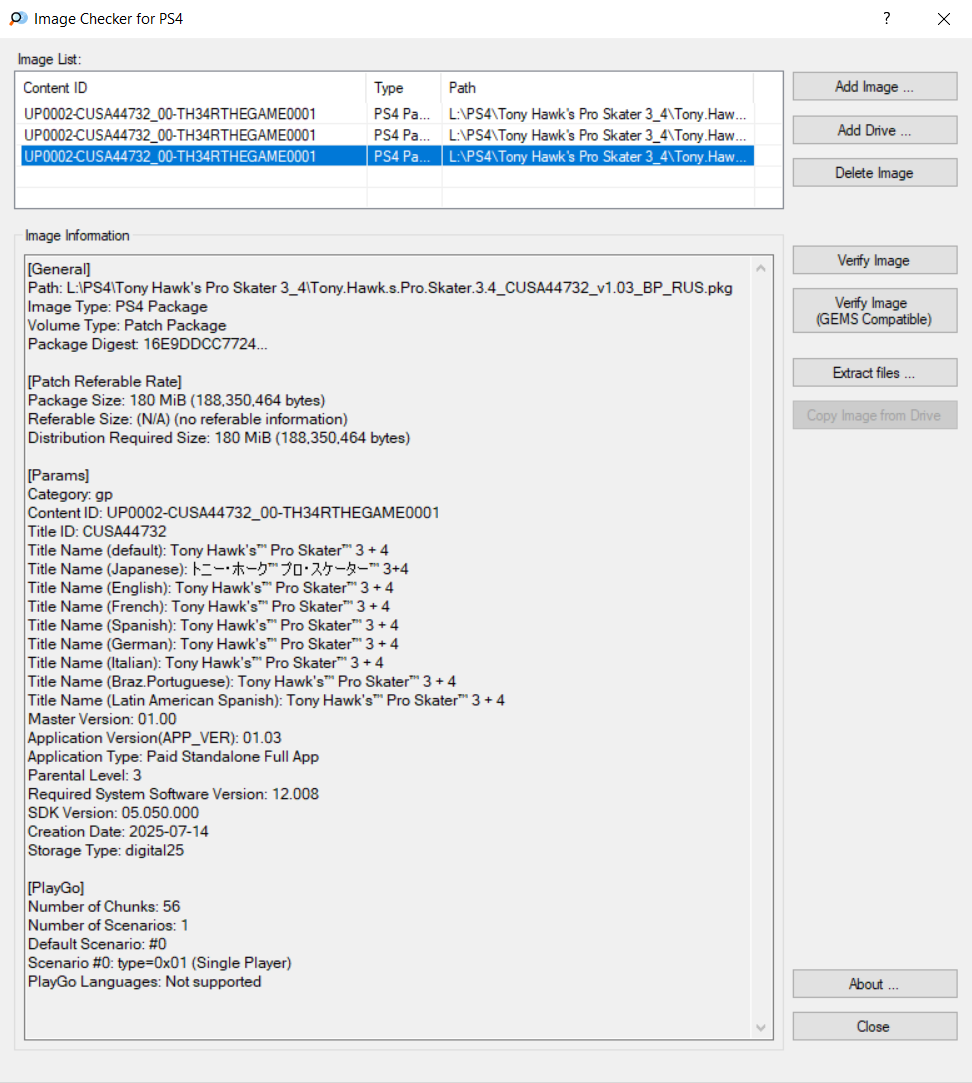Select the highlighted third image list row
Screen dimensions: 972x1083
(x=387, y=157)
